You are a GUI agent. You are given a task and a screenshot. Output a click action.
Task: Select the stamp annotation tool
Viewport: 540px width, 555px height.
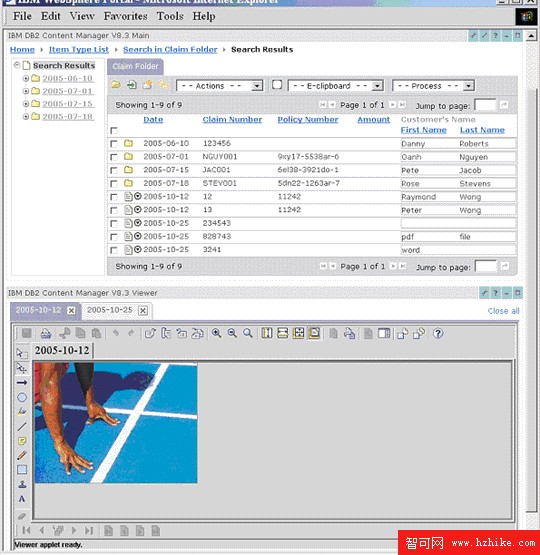[22, 484]
